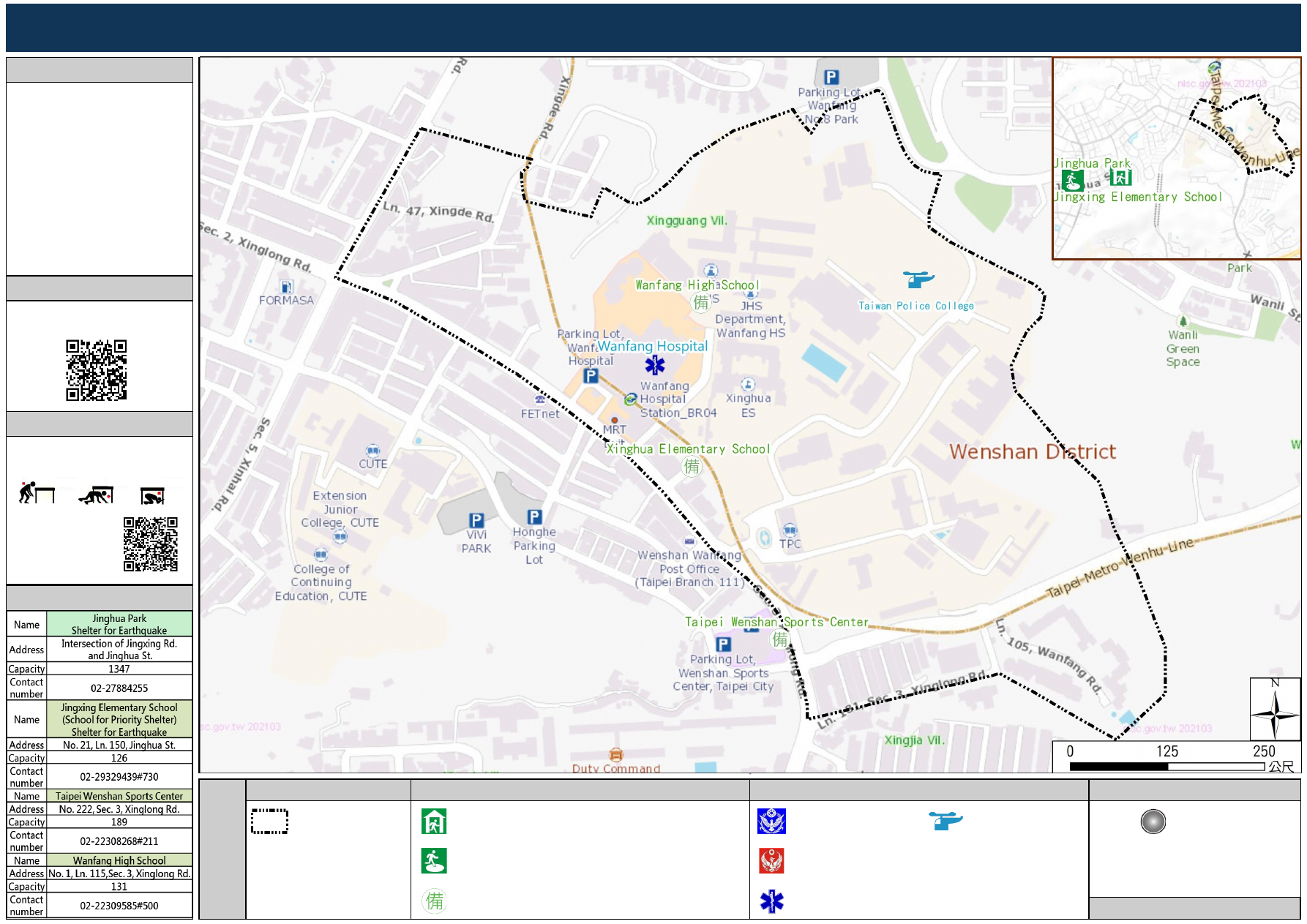The image size is (1307, 924).
Task: Click the Wanfang Hospital blue map label
Action: (652, 346)
